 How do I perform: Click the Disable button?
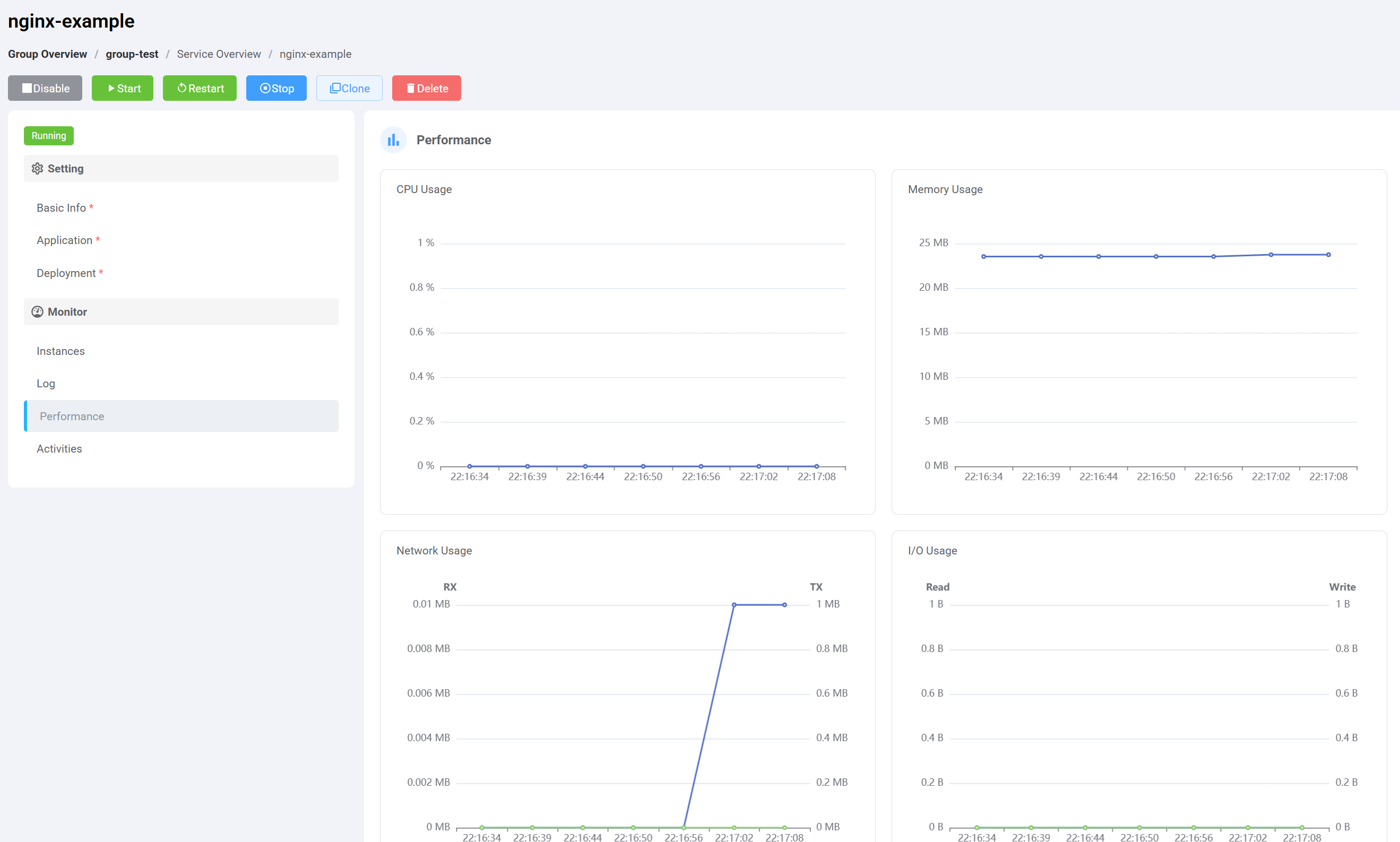pyautogui.click(x=45, y=88)
